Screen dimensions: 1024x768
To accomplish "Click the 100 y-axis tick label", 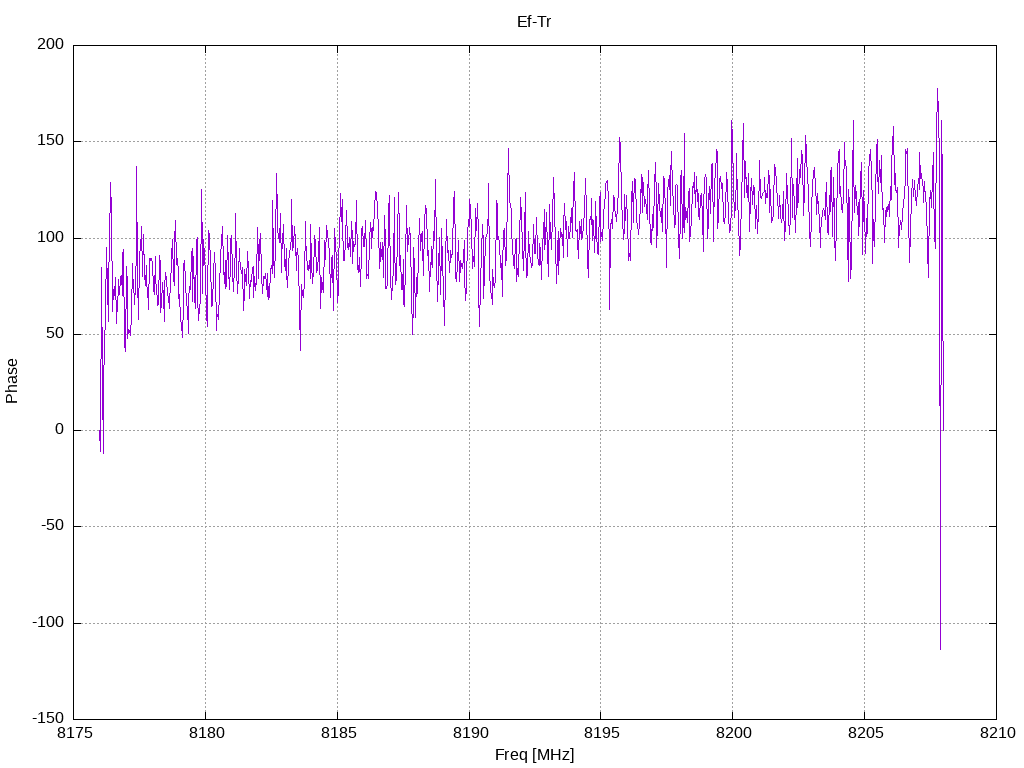I will 50,237.
